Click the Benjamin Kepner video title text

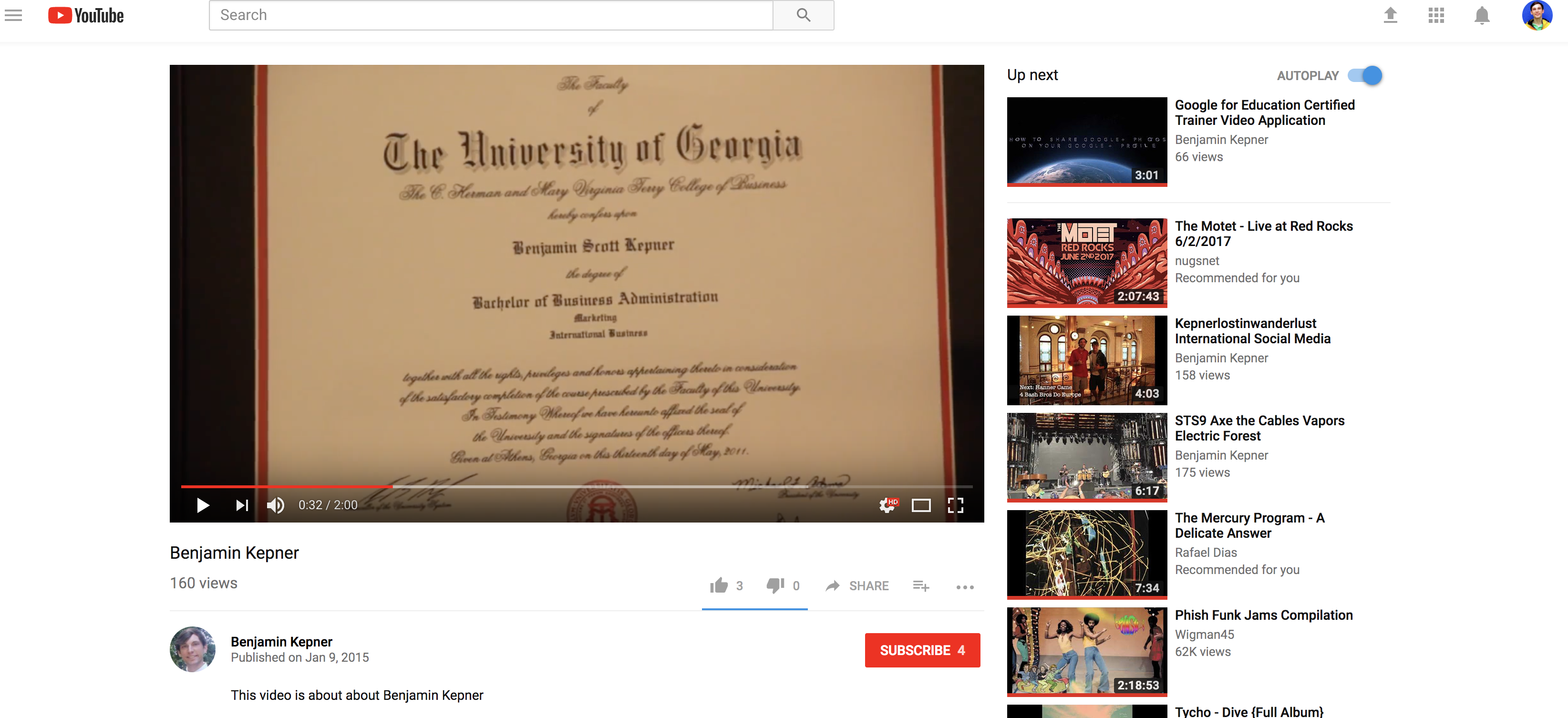pyautogui.click(x=234, y=553)
